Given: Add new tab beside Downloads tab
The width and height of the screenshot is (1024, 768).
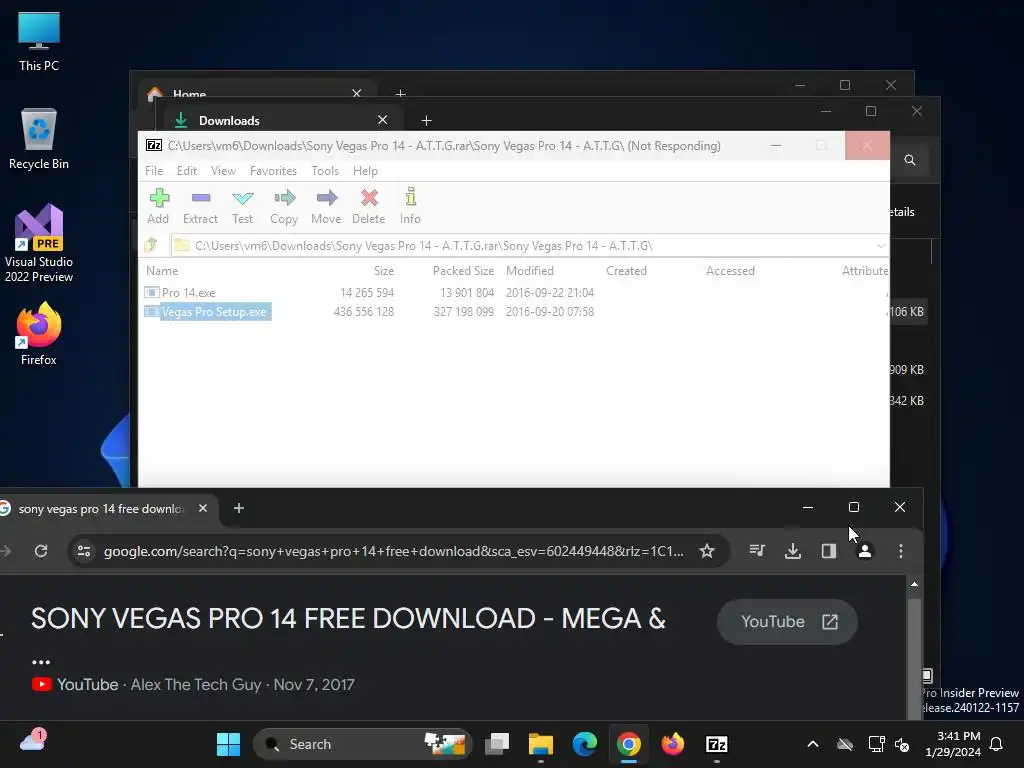Looking at the screenshot, I should click(x=426, y=120).
